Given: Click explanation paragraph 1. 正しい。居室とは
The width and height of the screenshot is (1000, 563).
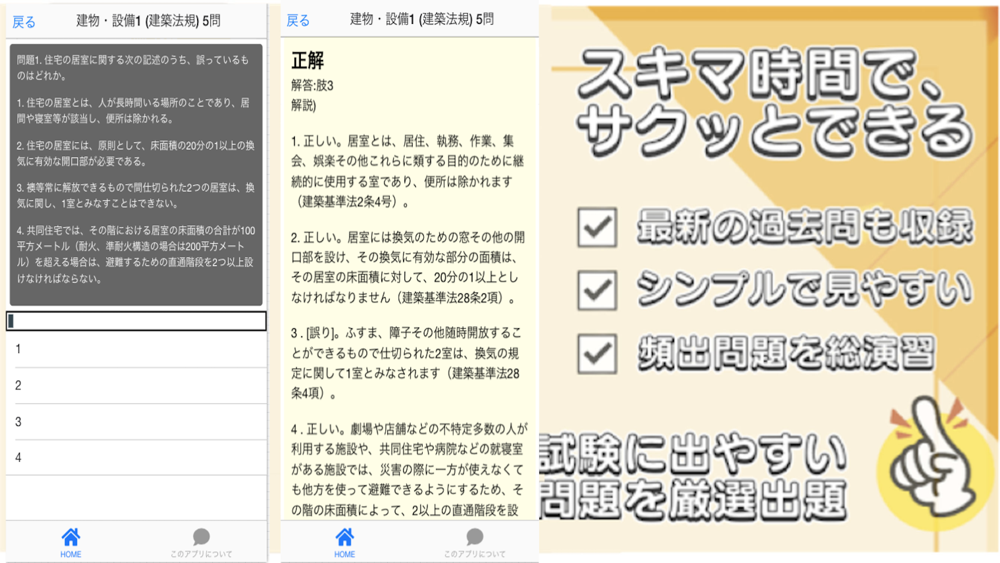Looking at the screenshot, I should pos(407,171).
